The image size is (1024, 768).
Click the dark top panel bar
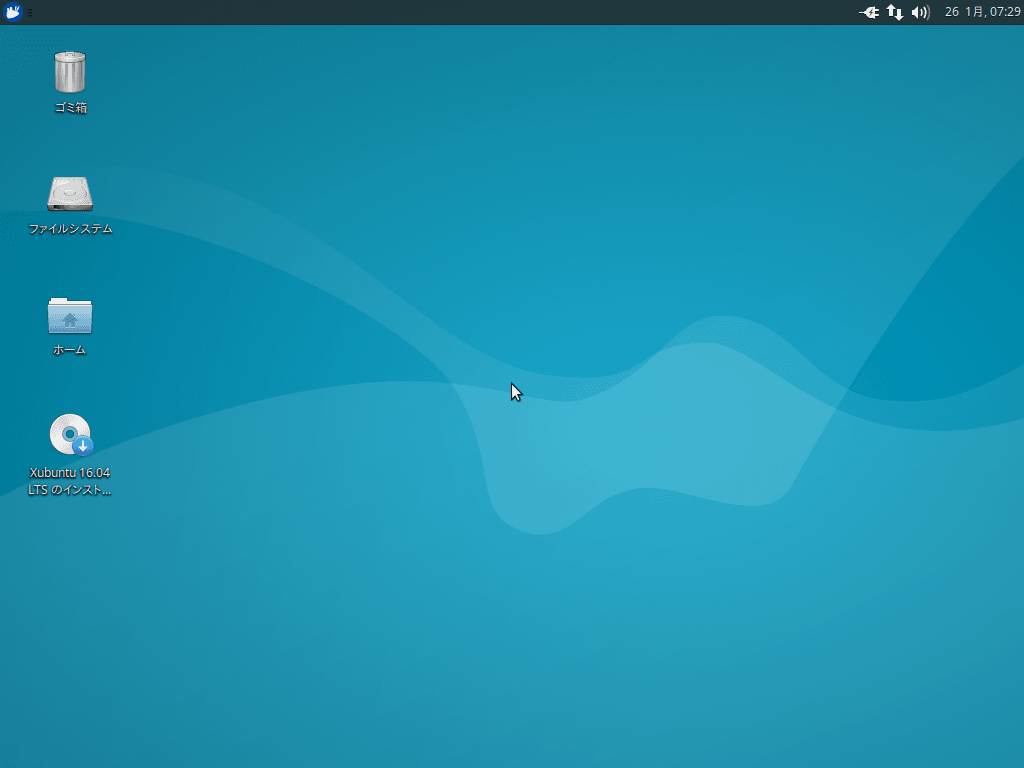tap(500, 13)
